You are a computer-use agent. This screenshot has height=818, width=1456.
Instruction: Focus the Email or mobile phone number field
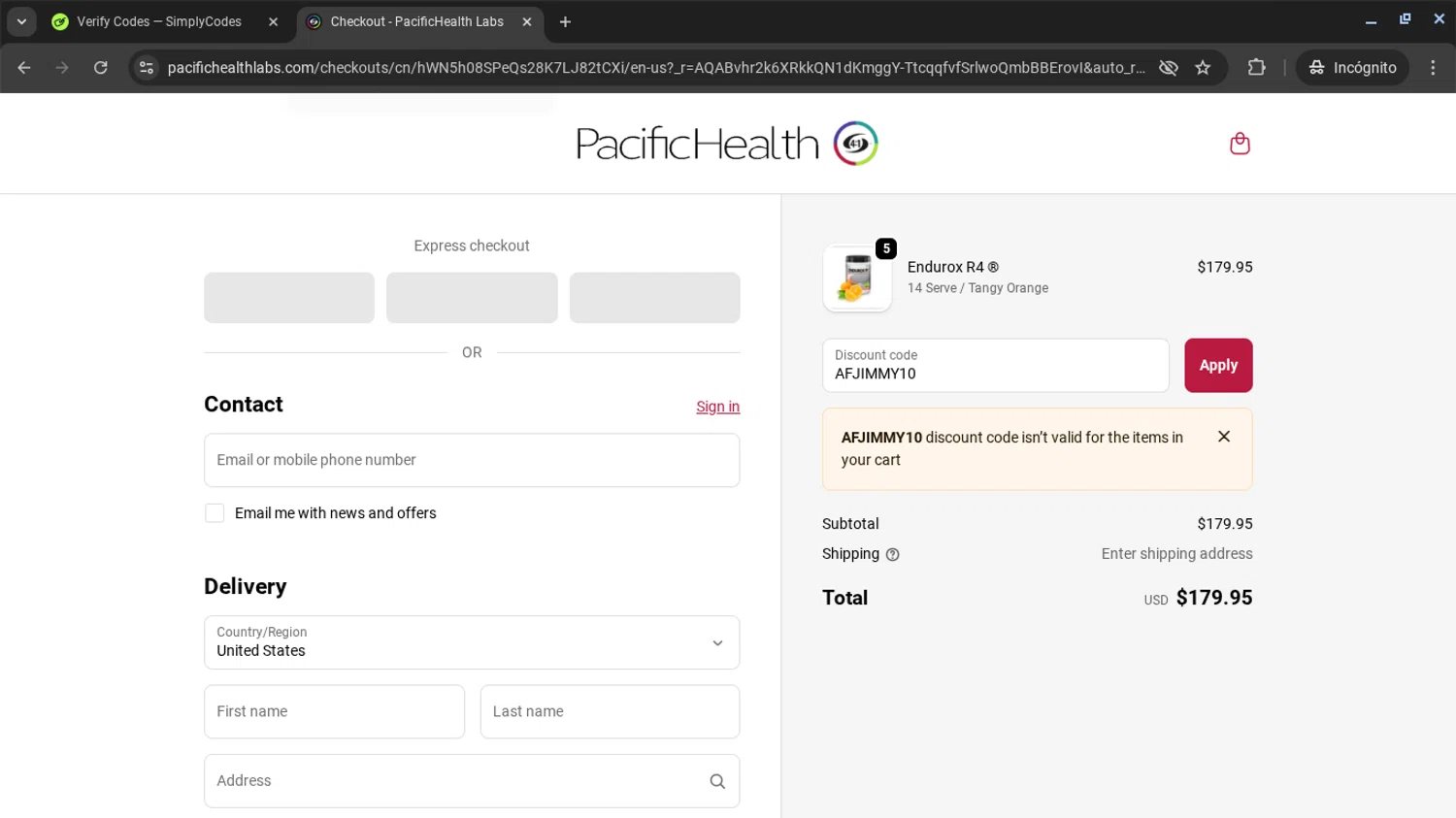click(472, 460)
